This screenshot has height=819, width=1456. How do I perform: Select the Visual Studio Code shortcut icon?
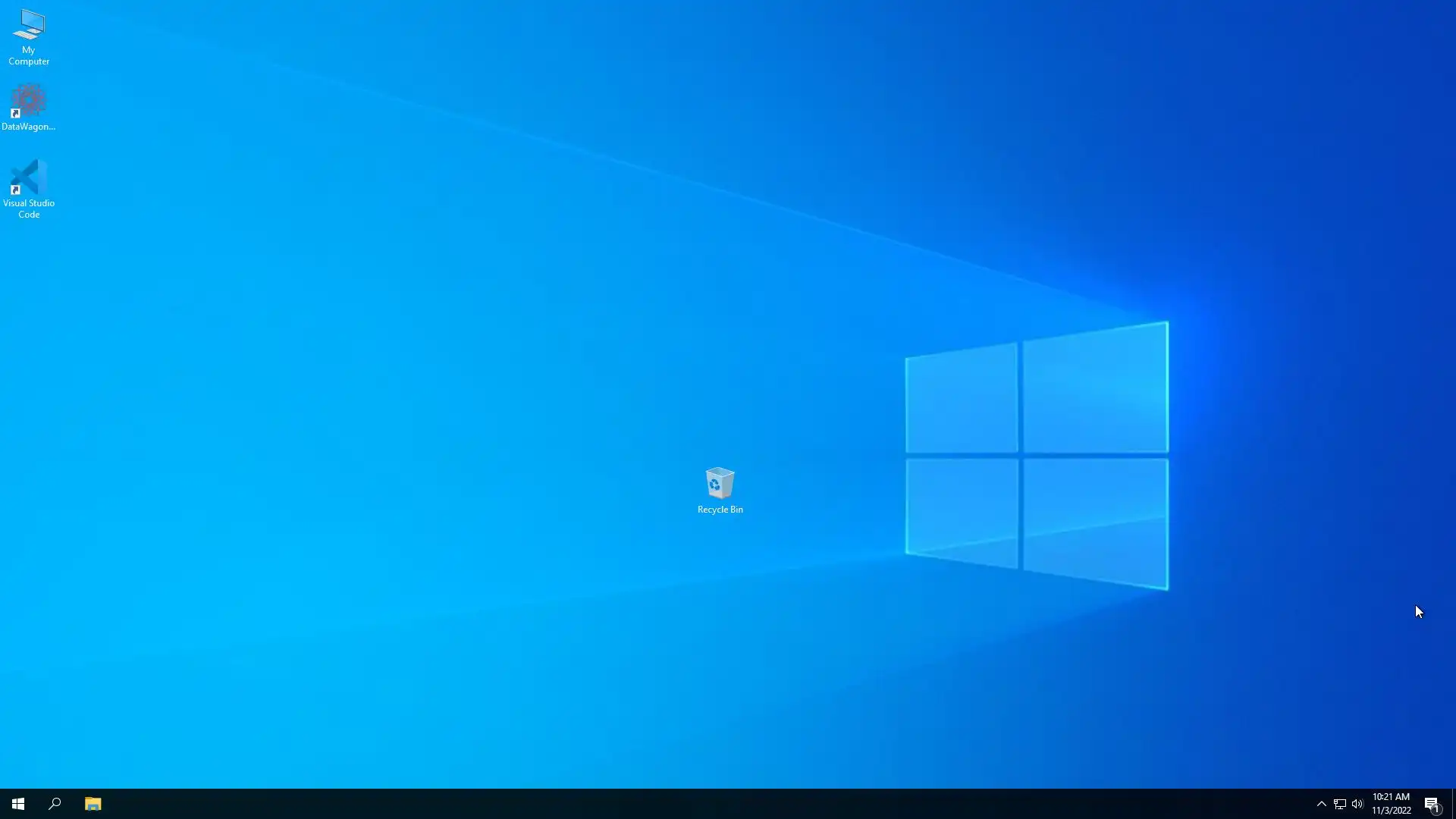click(29, 177)
